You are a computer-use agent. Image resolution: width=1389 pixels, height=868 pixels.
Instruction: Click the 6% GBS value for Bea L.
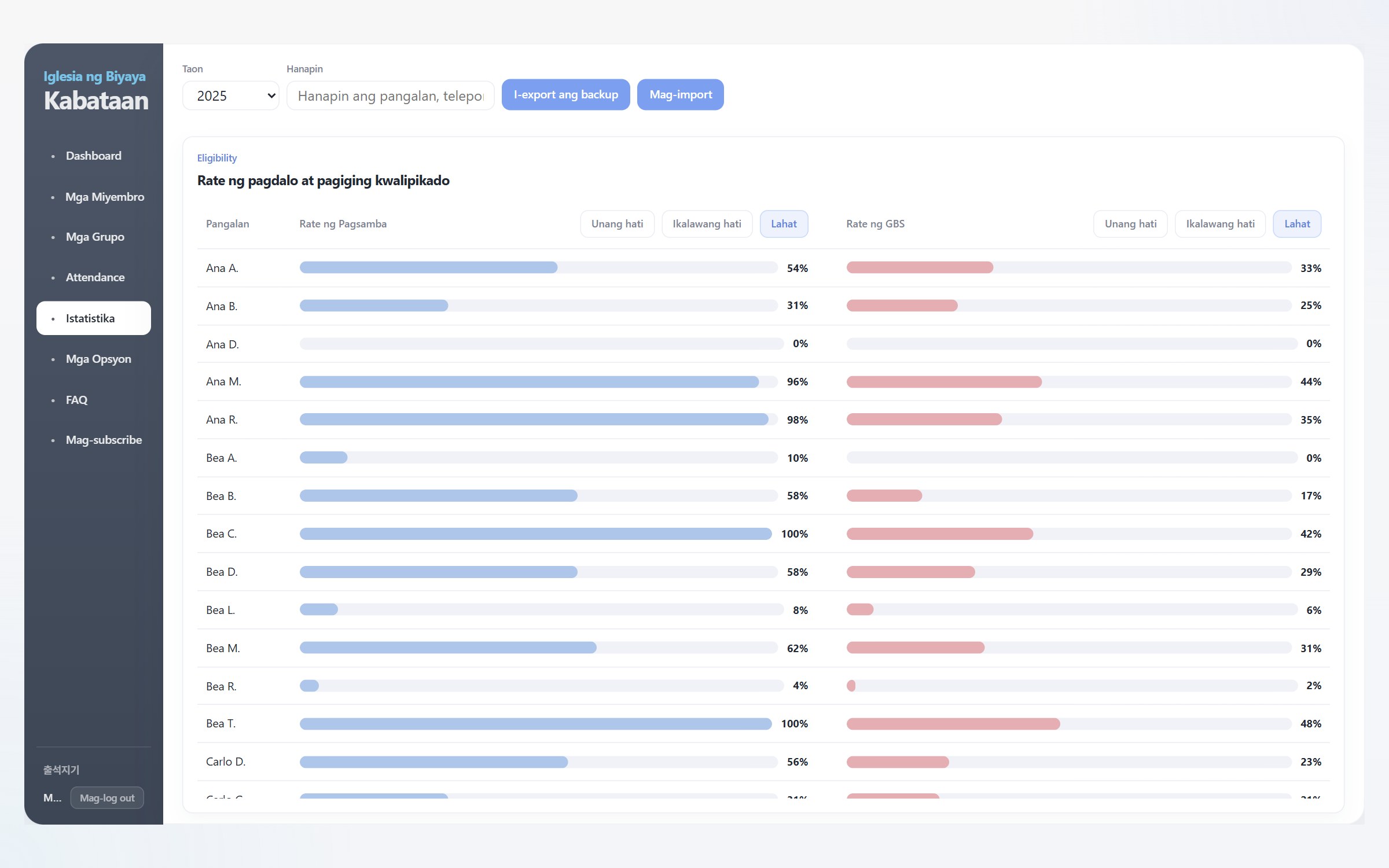(1314, 610)
